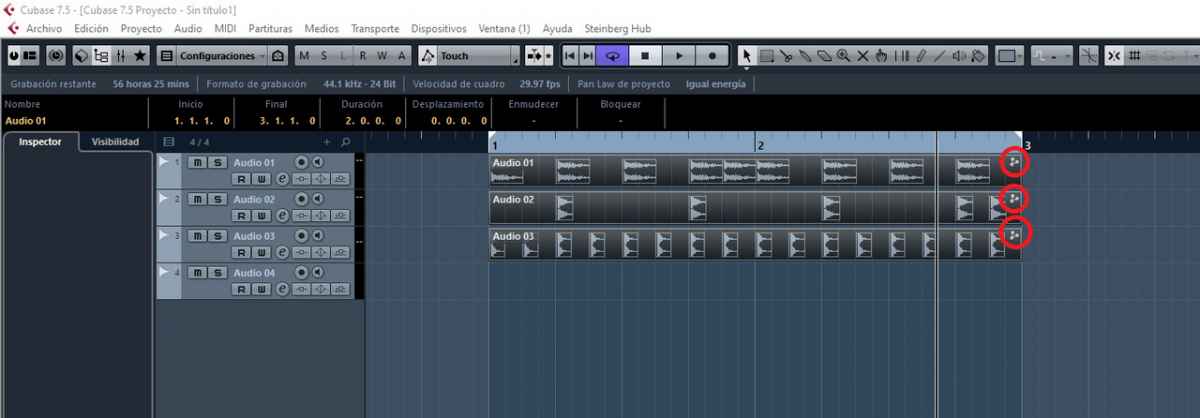Switch to the Visibilidad tab
Image resolution: width=1200 pixels, height=418 pixels.
[116, 142]
